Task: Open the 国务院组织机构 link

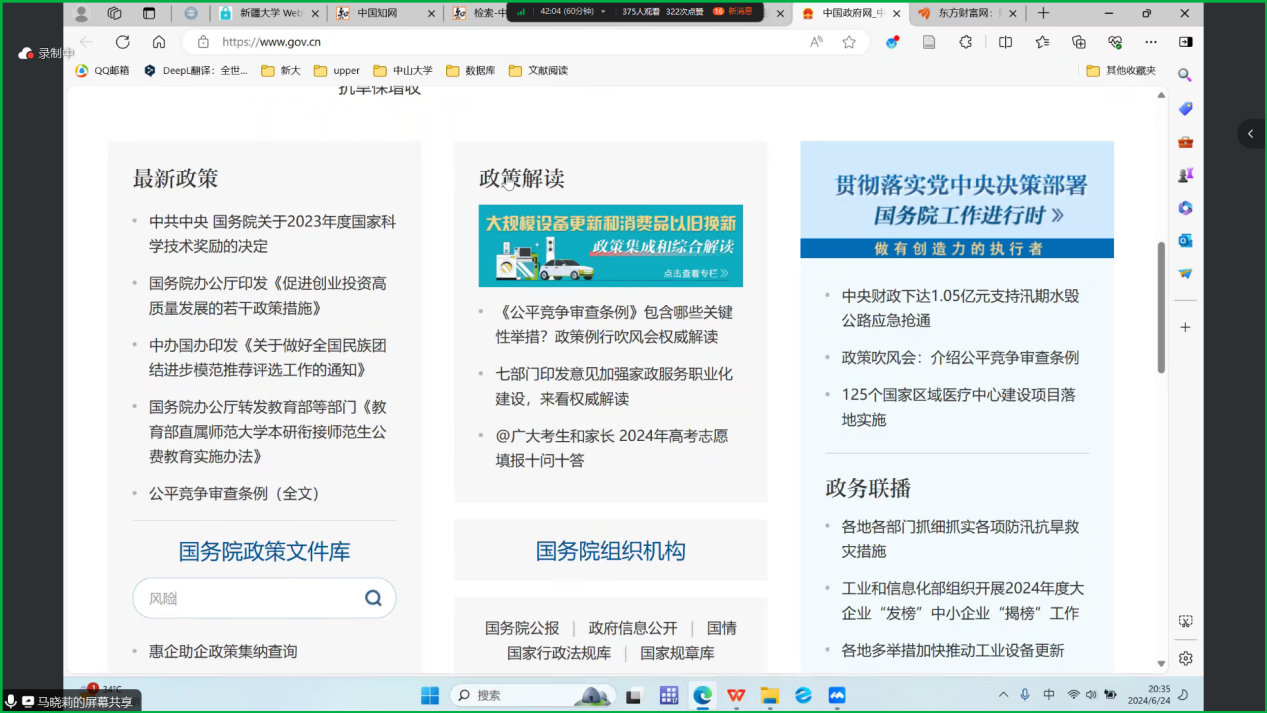Action: (610, 551)
